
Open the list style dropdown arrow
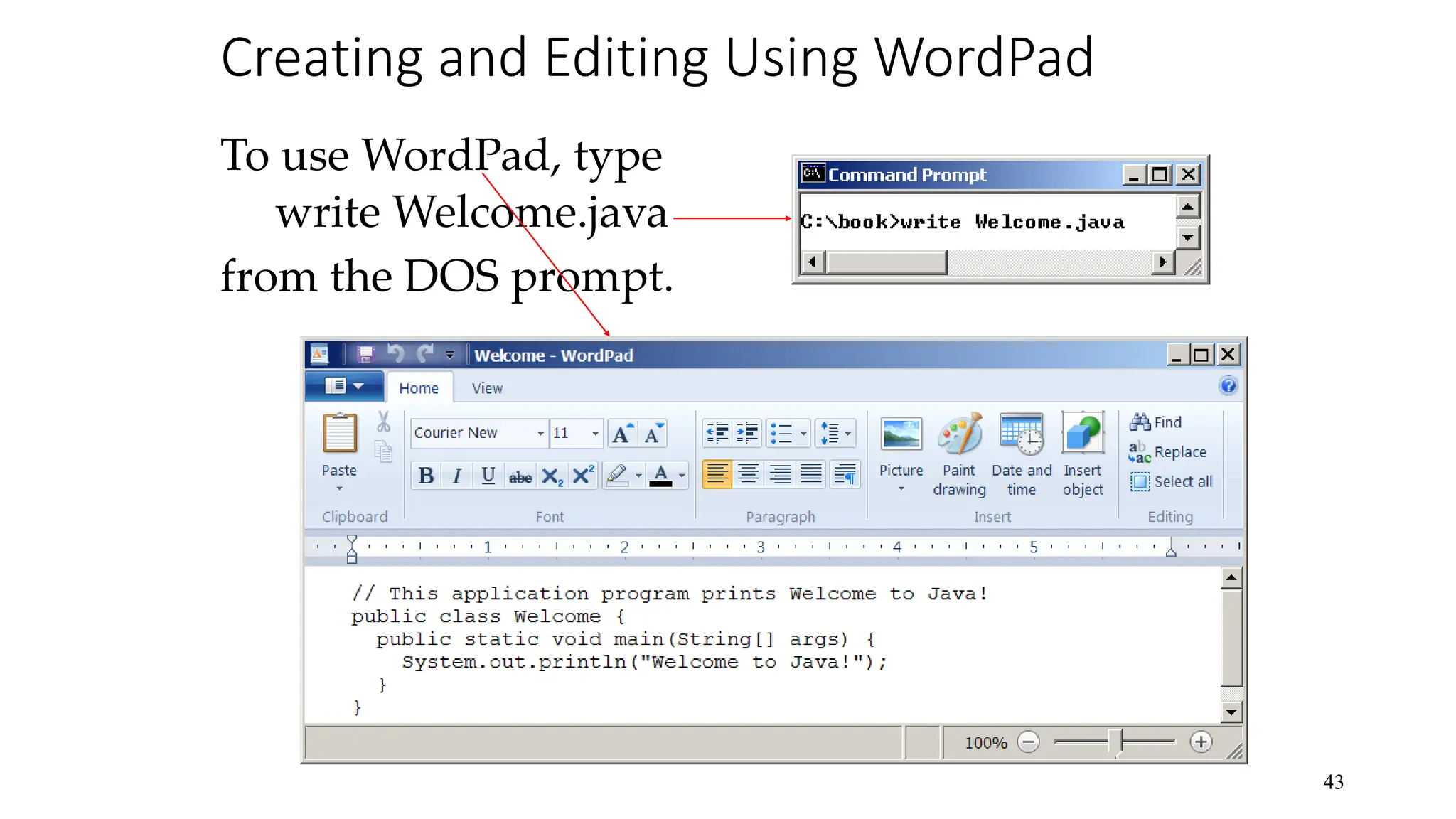(803, 433)
